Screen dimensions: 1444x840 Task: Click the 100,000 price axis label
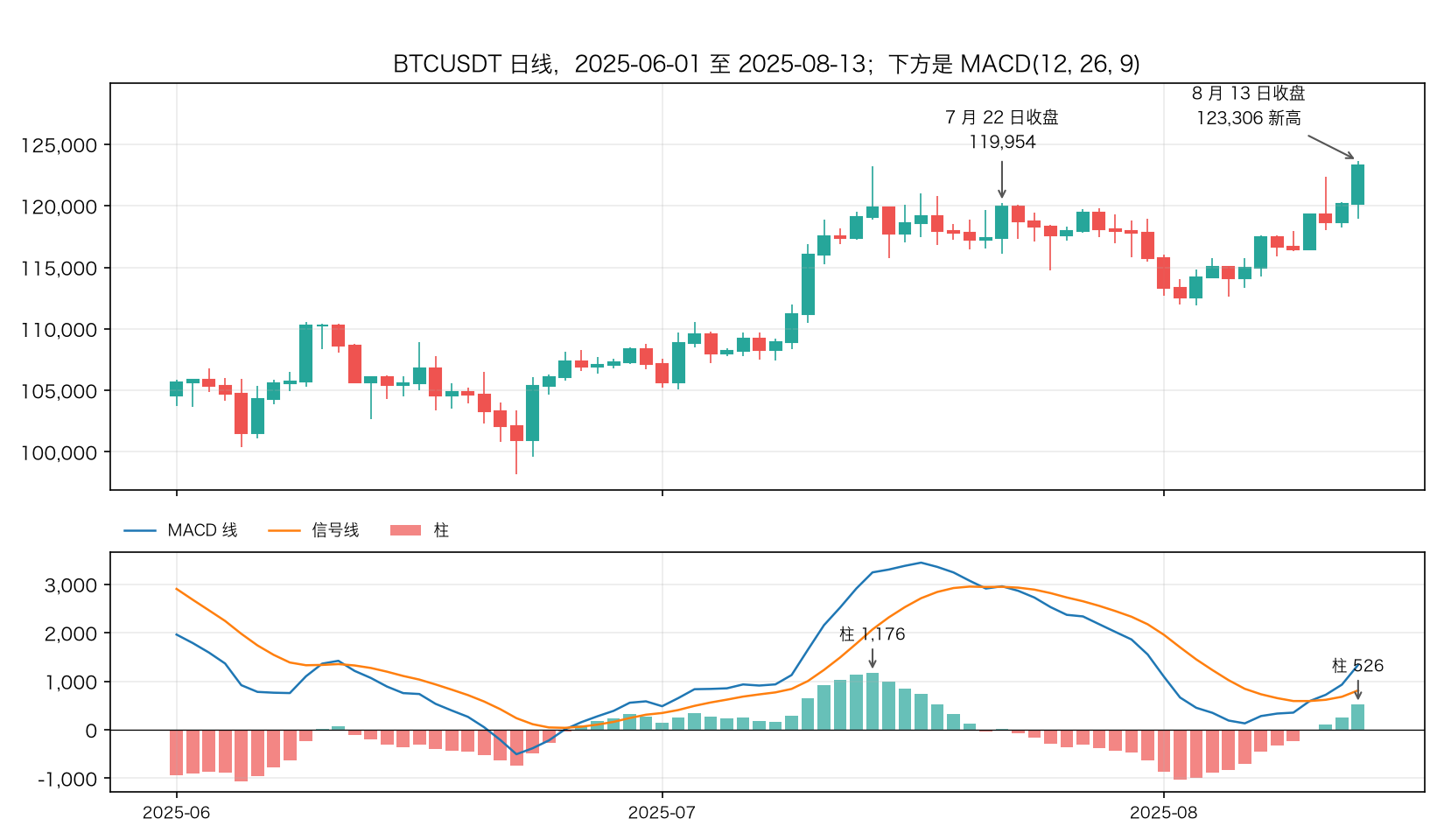59,453
